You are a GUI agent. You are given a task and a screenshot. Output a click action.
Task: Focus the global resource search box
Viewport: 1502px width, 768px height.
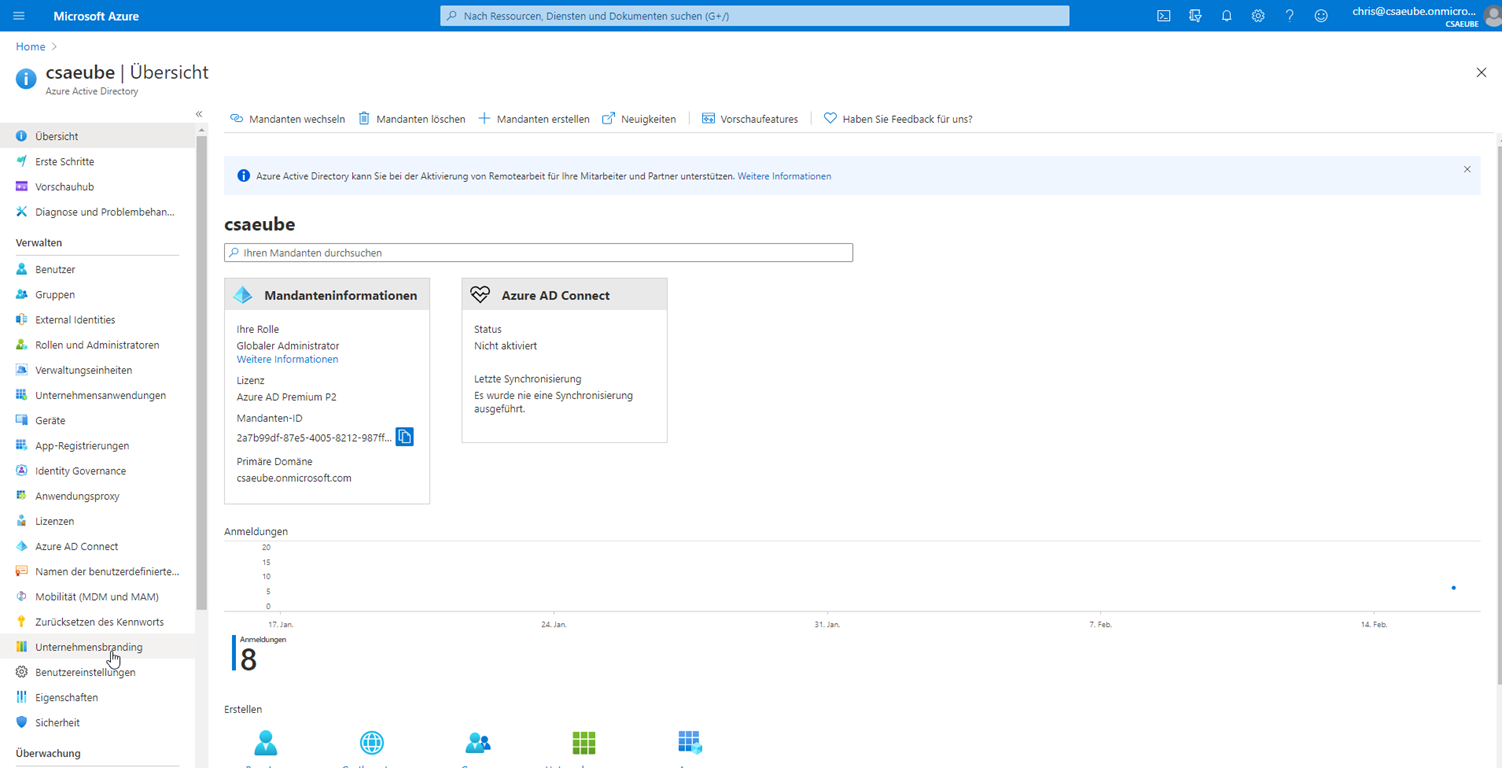(754, 16)
